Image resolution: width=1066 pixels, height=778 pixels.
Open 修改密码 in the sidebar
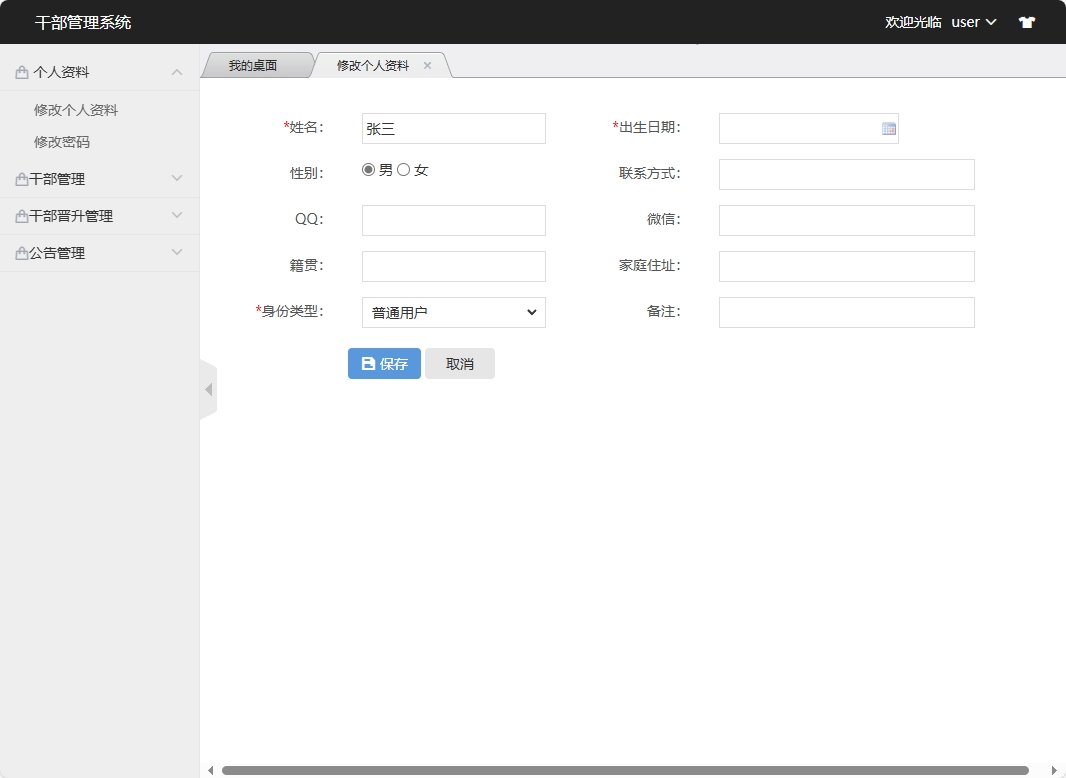coord(62,142)
